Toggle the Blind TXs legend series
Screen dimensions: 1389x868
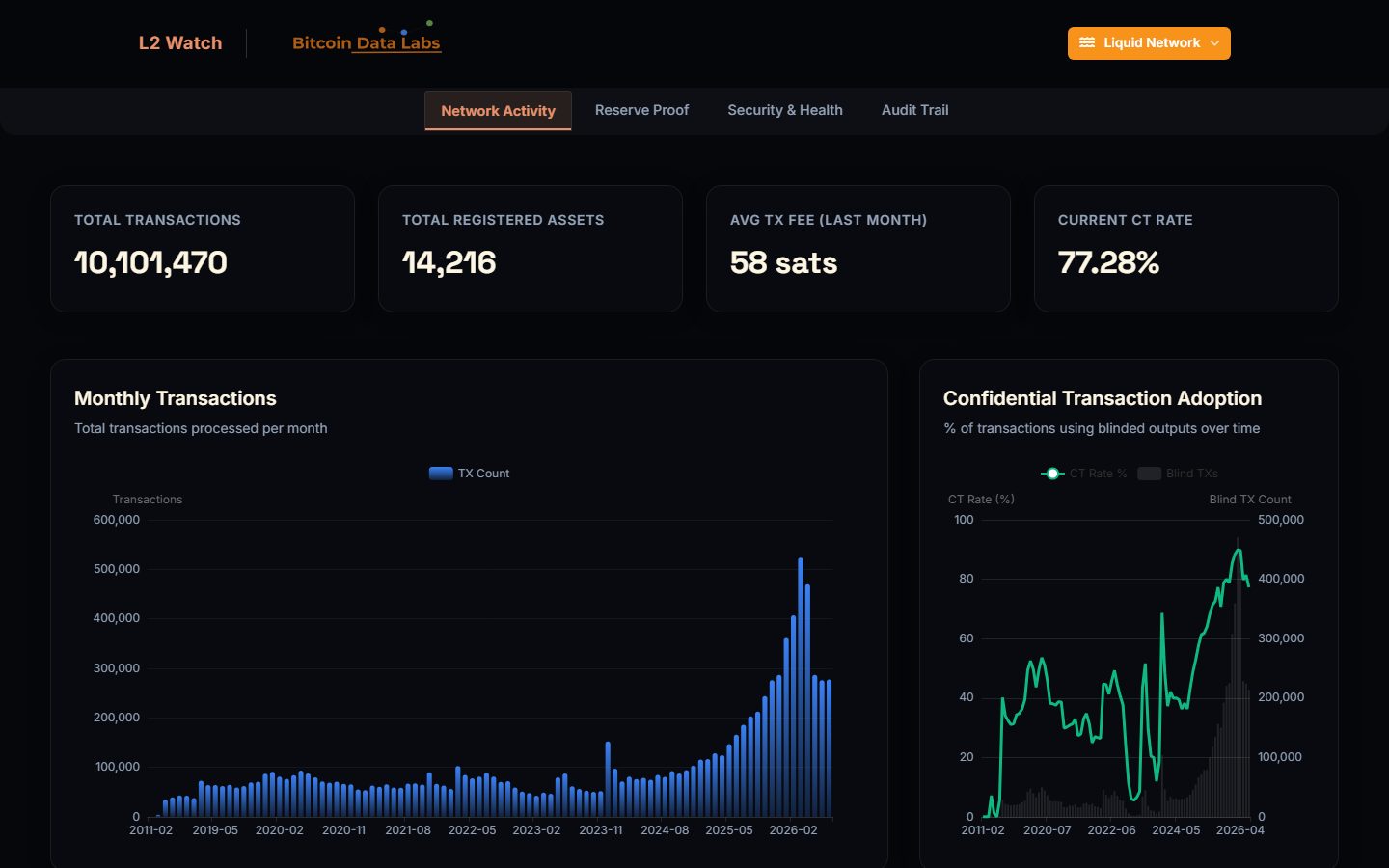(x=1178, y=474)
